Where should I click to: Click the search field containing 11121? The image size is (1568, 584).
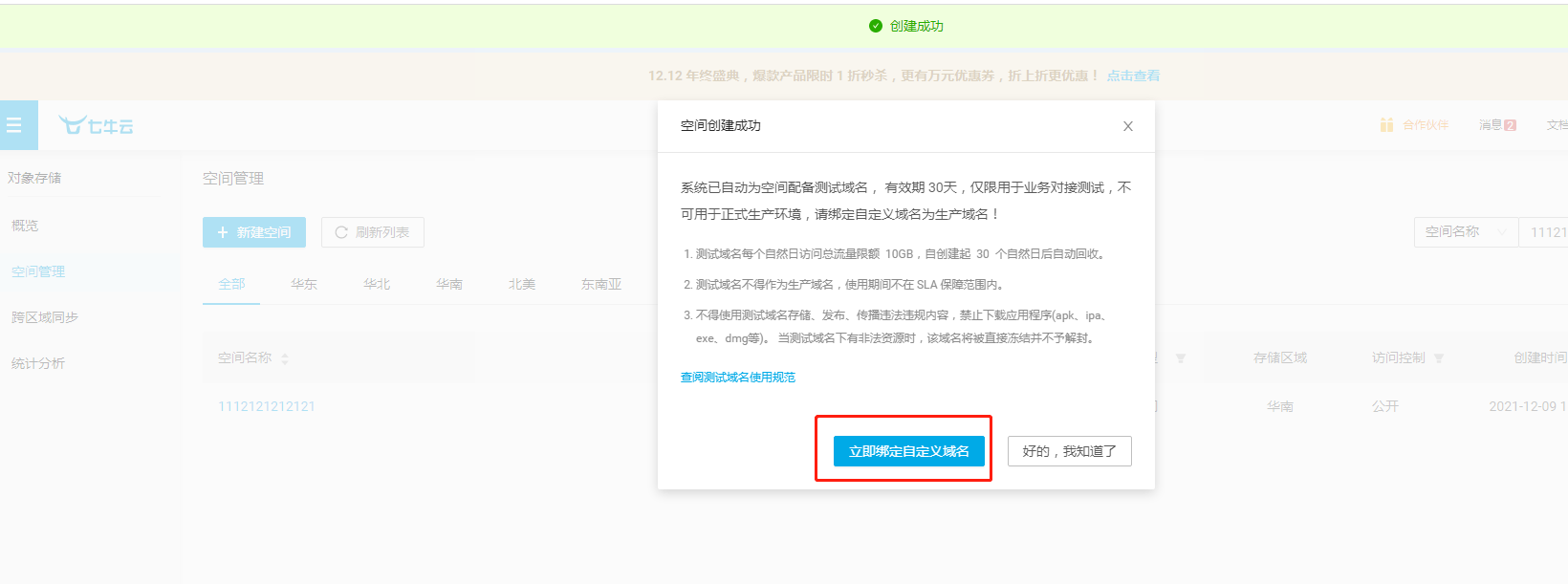(x=1543, y=232)
